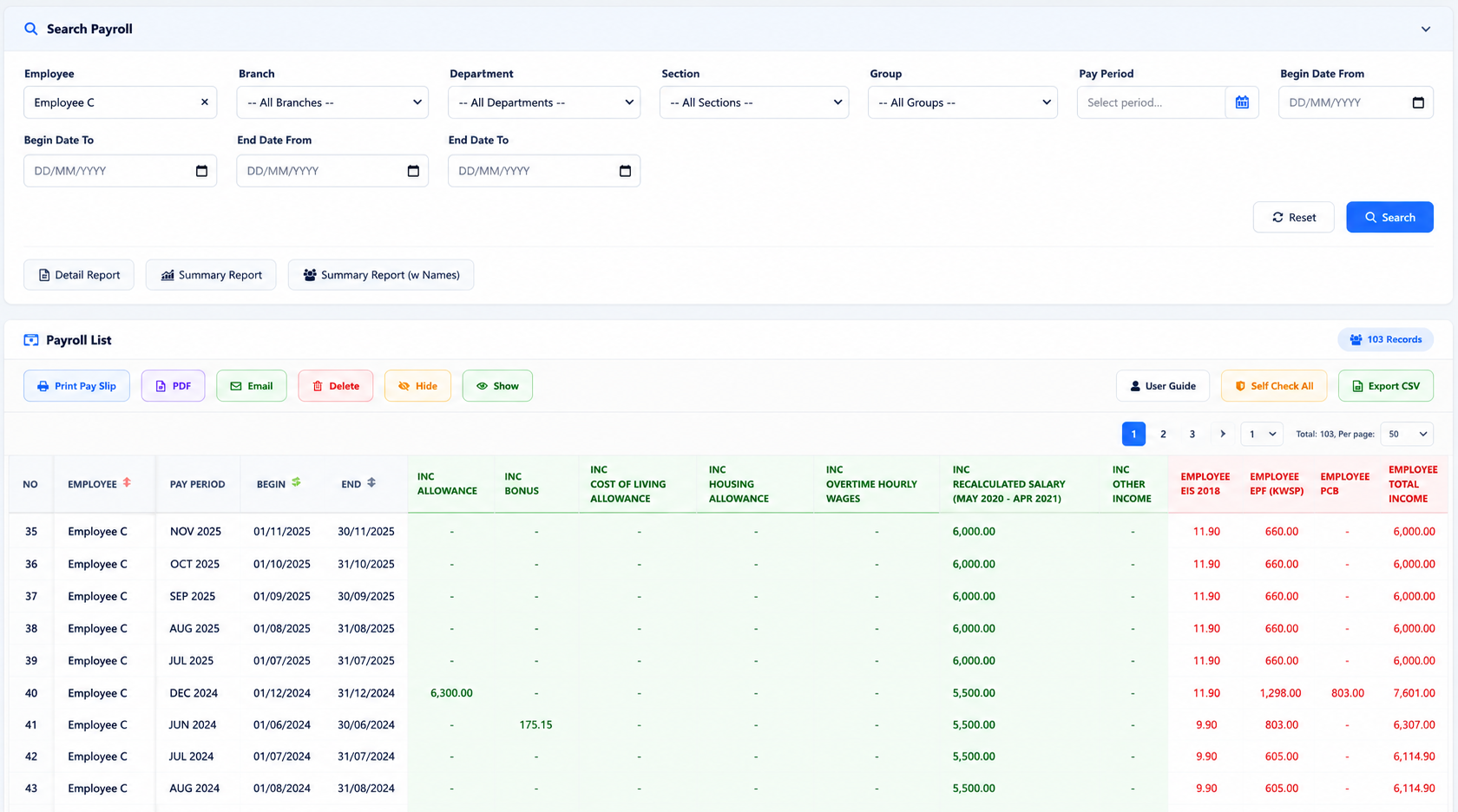
Task: Open the page jump dropdown
Action: point(1262,434)
